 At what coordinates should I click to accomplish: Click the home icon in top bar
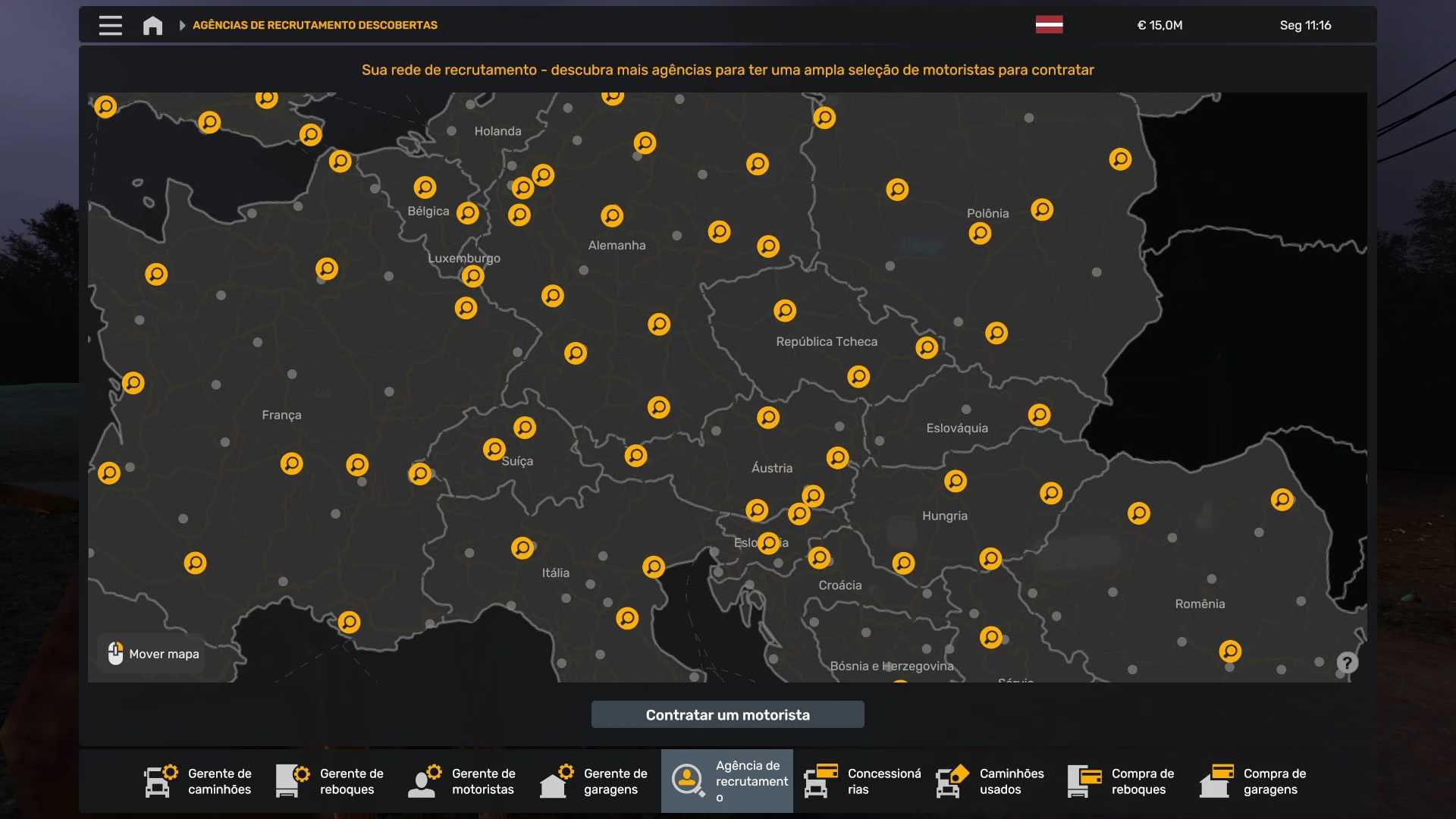coord(152,25)
